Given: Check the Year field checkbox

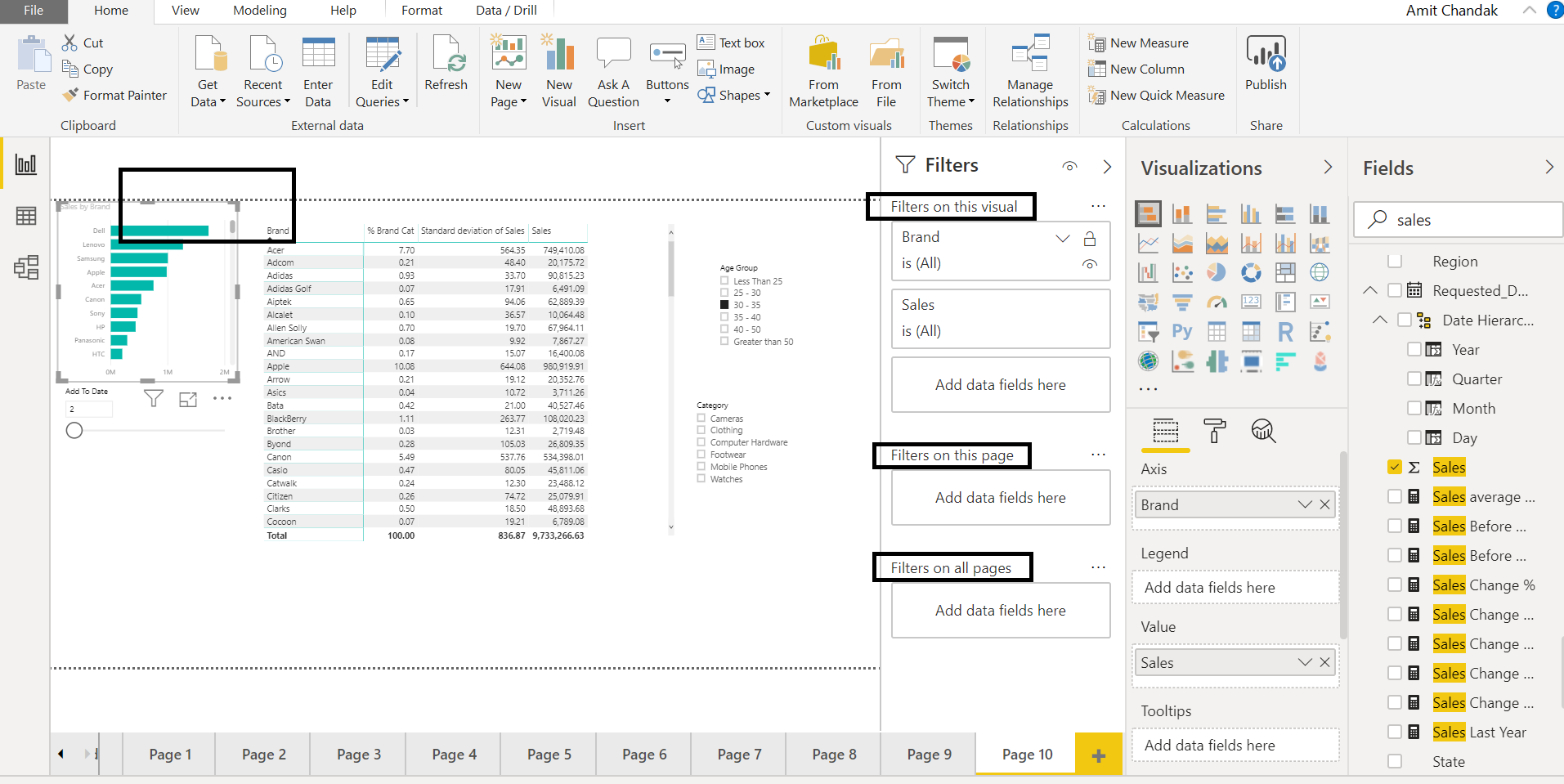Looking at the screenshot, I should tap(1414, 349).
